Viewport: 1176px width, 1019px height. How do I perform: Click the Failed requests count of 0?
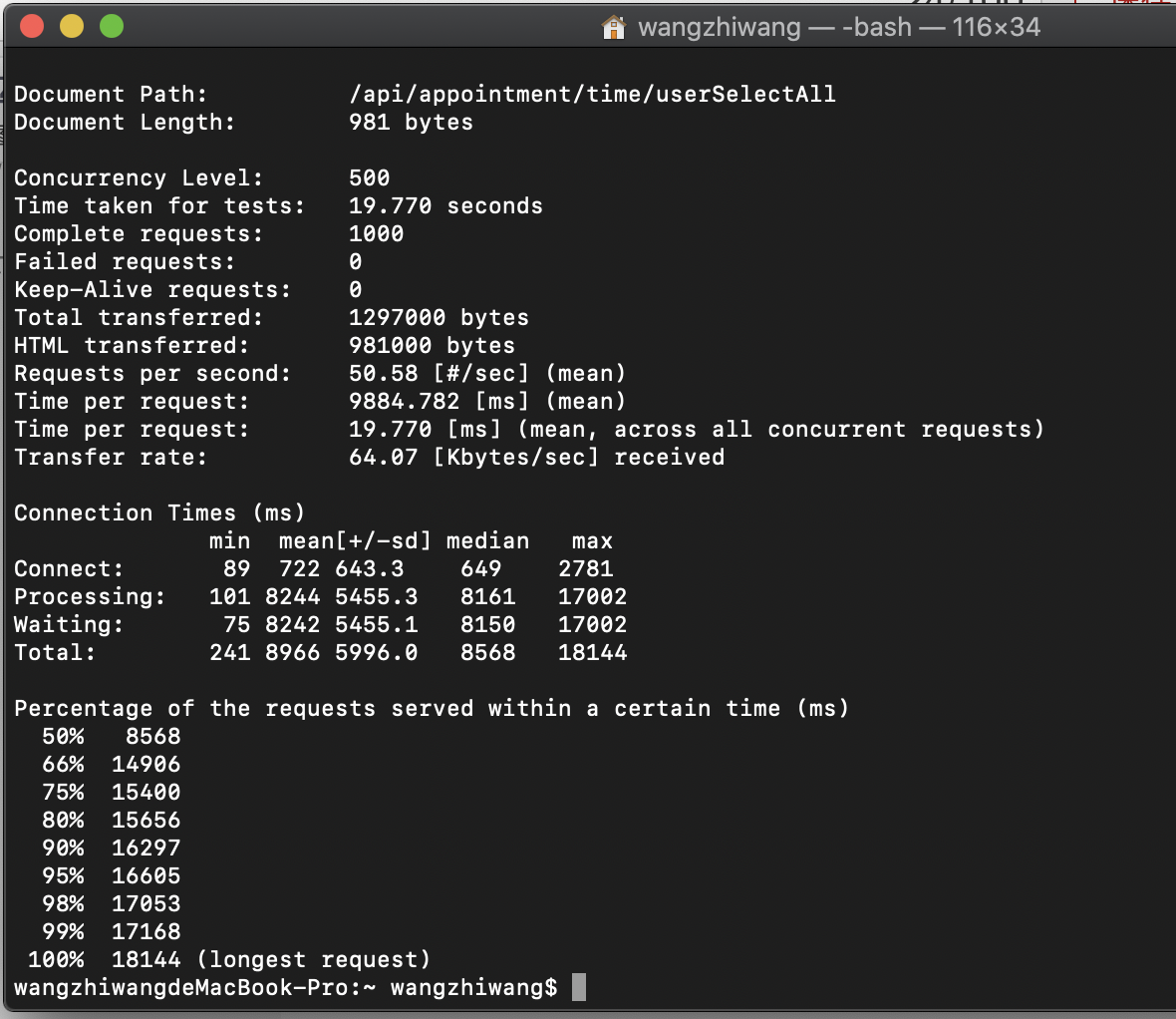tap(354, 261)
